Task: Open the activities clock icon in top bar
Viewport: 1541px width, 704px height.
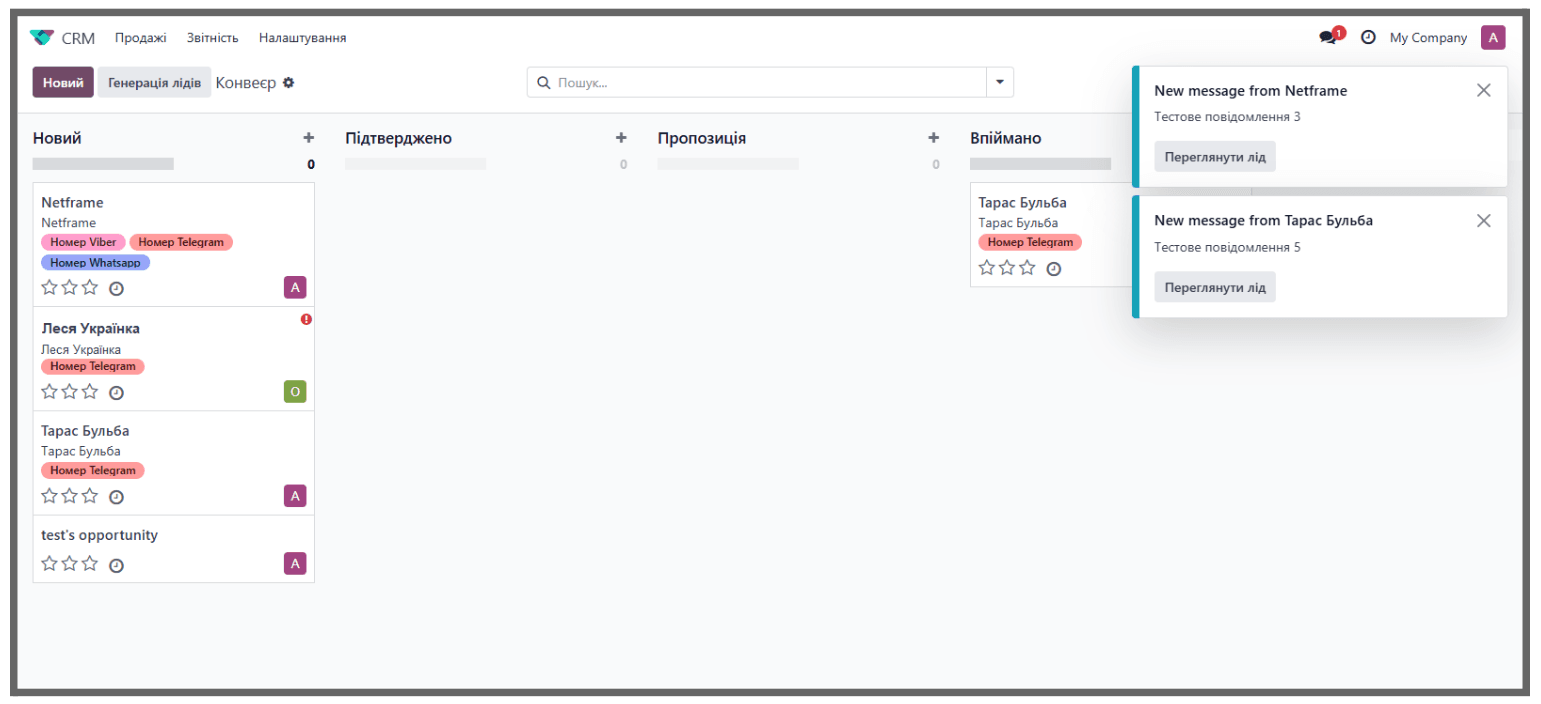Action: [1368, 38]
